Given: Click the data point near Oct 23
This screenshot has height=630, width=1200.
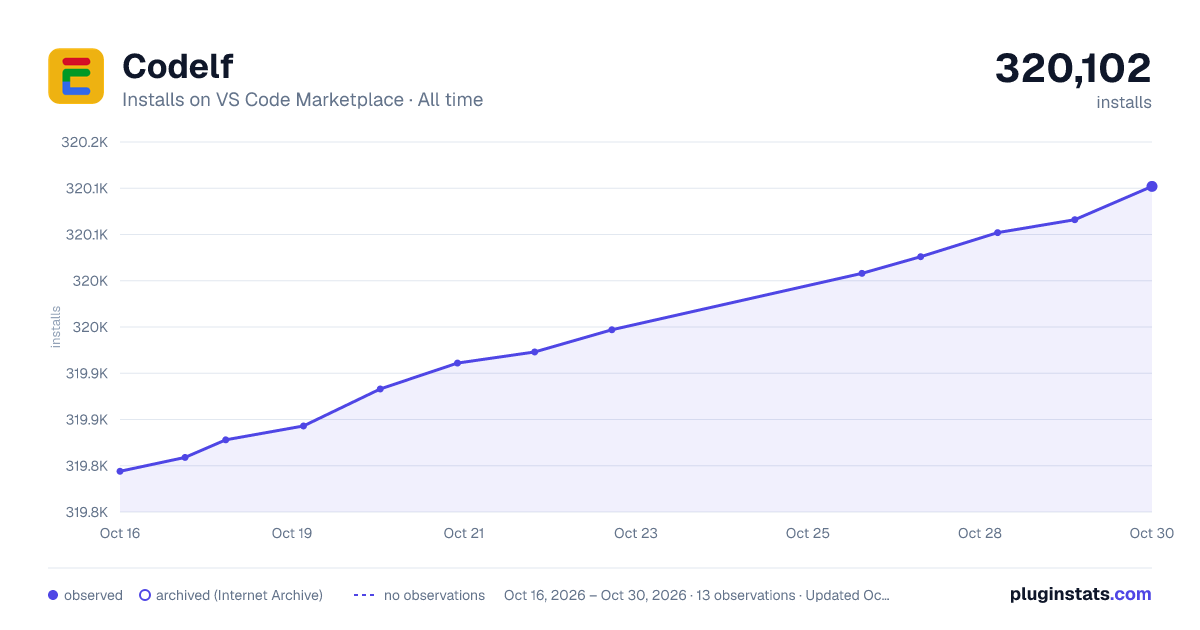Looking at the screenshot, I should click(612, 329).
